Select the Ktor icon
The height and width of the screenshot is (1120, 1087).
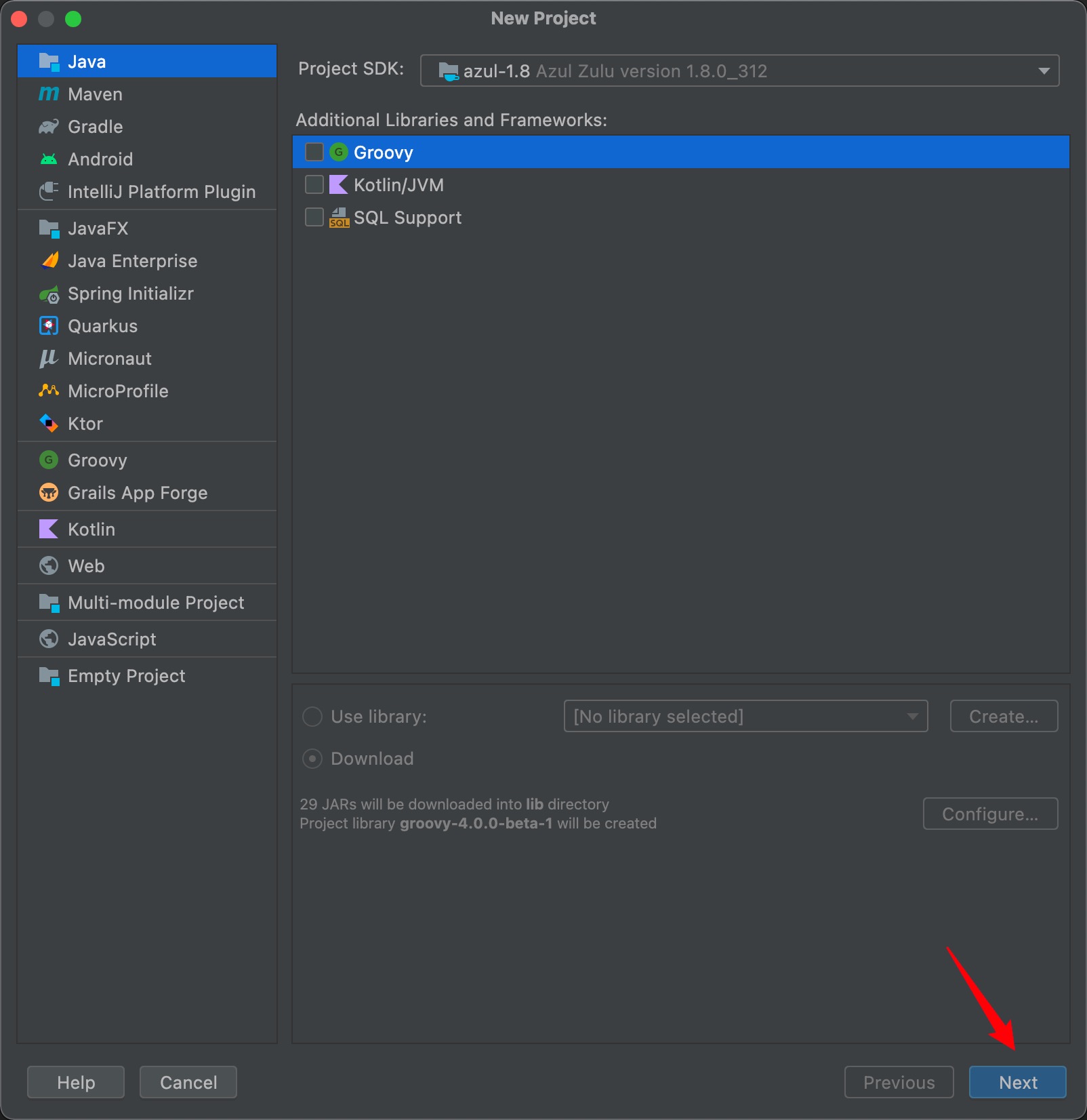(49, 424)
